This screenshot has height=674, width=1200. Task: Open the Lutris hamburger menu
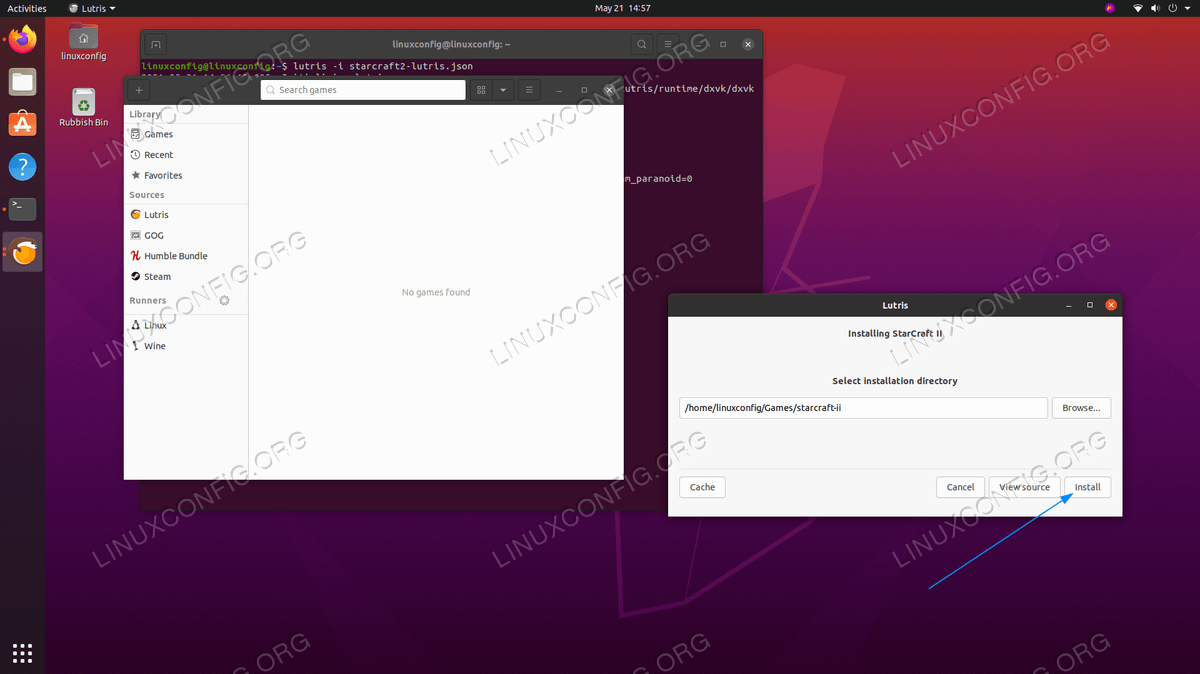coord(529,90)
